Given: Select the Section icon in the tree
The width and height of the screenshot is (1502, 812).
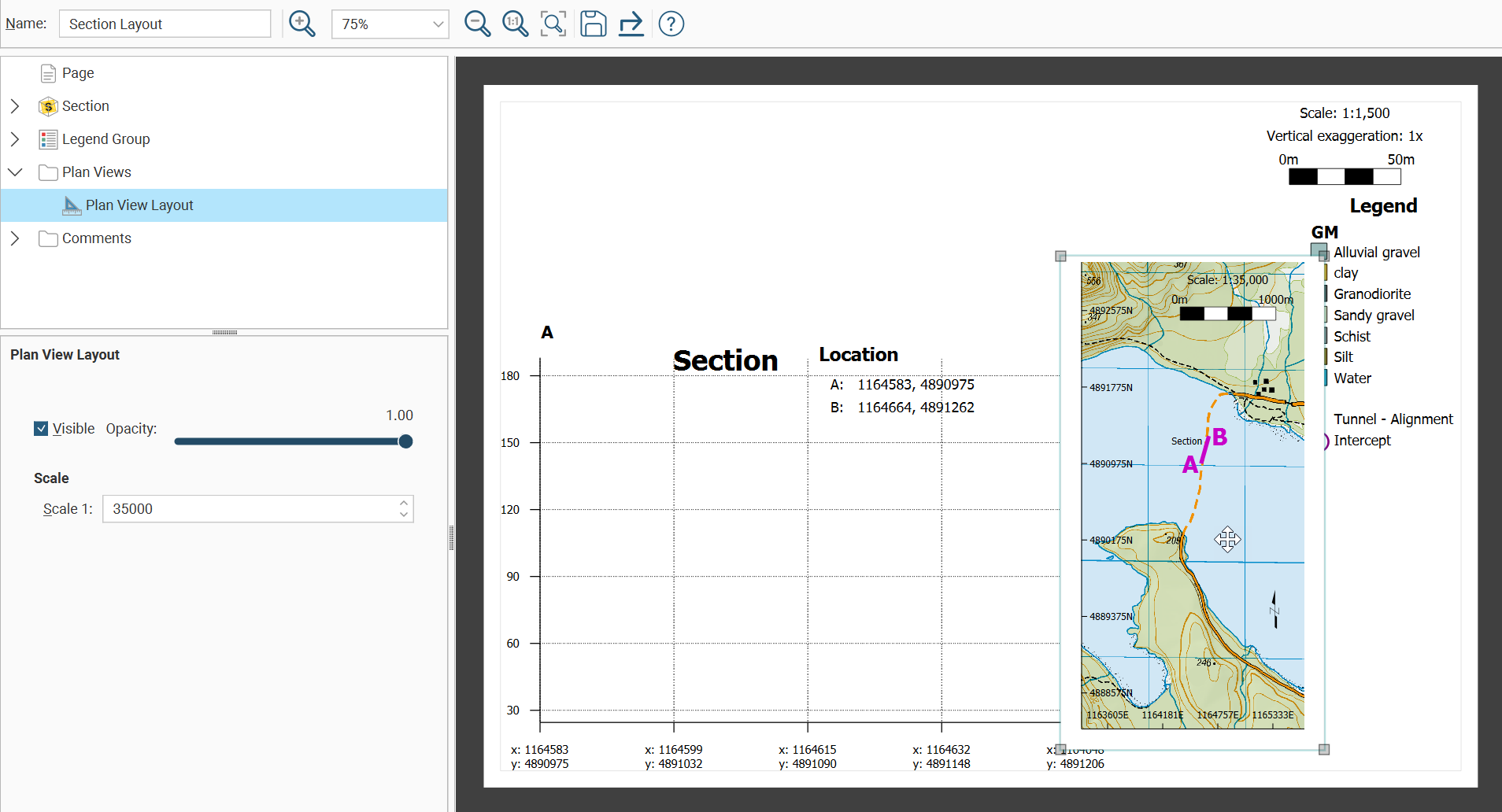Looking at the screenshot, I should click(x=48, y=106).
